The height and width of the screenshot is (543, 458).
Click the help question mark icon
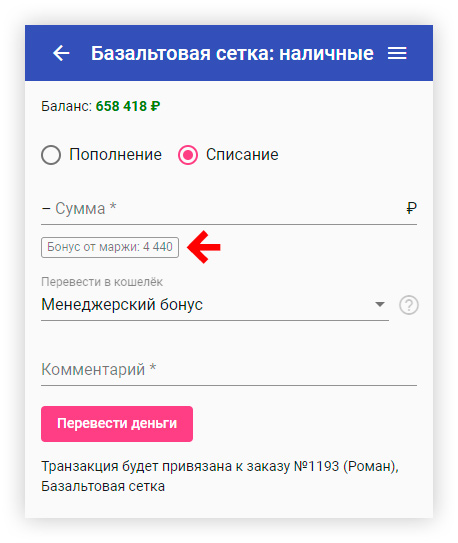(409, 305)
